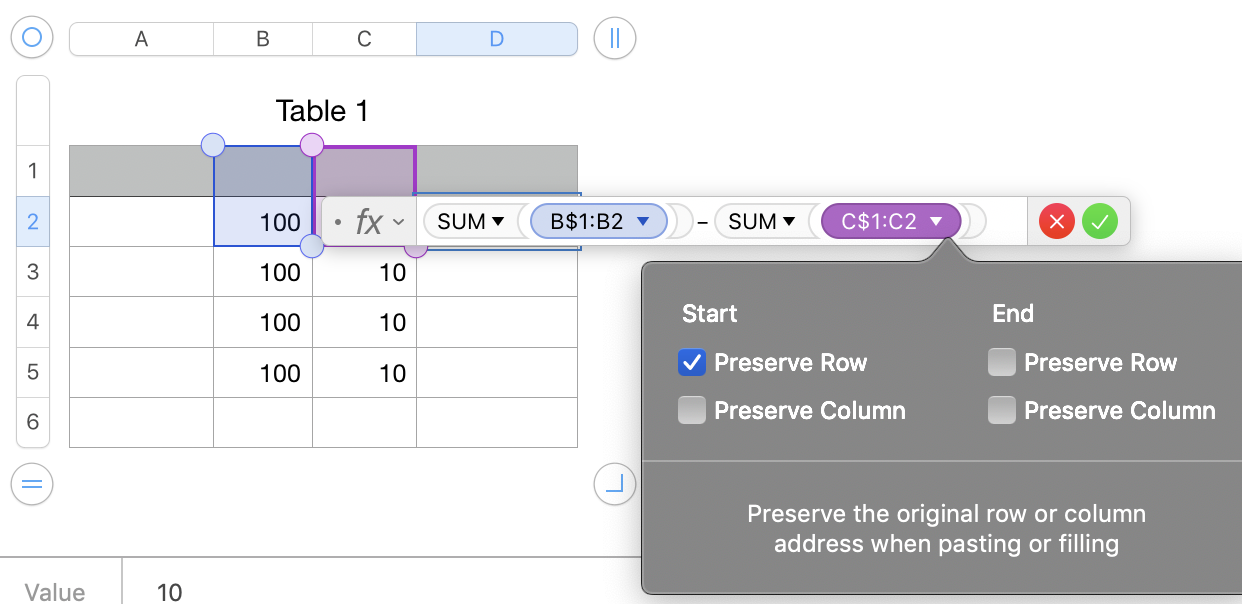The width and height of the screenshot is (1242, 604).
Task: Click the red cancel formula button
Action: coord(1057,221)
